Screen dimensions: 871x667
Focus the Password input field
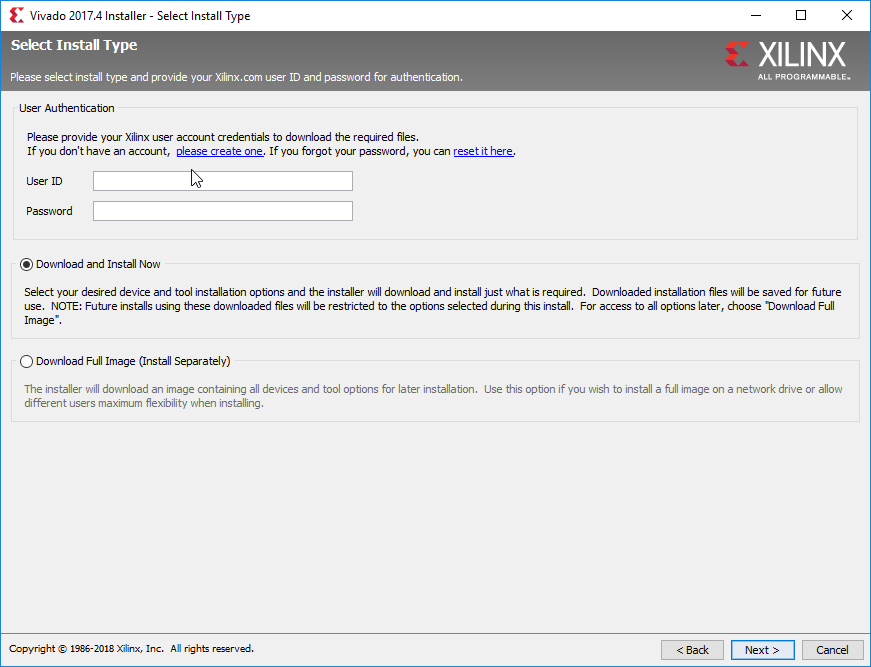223,211
